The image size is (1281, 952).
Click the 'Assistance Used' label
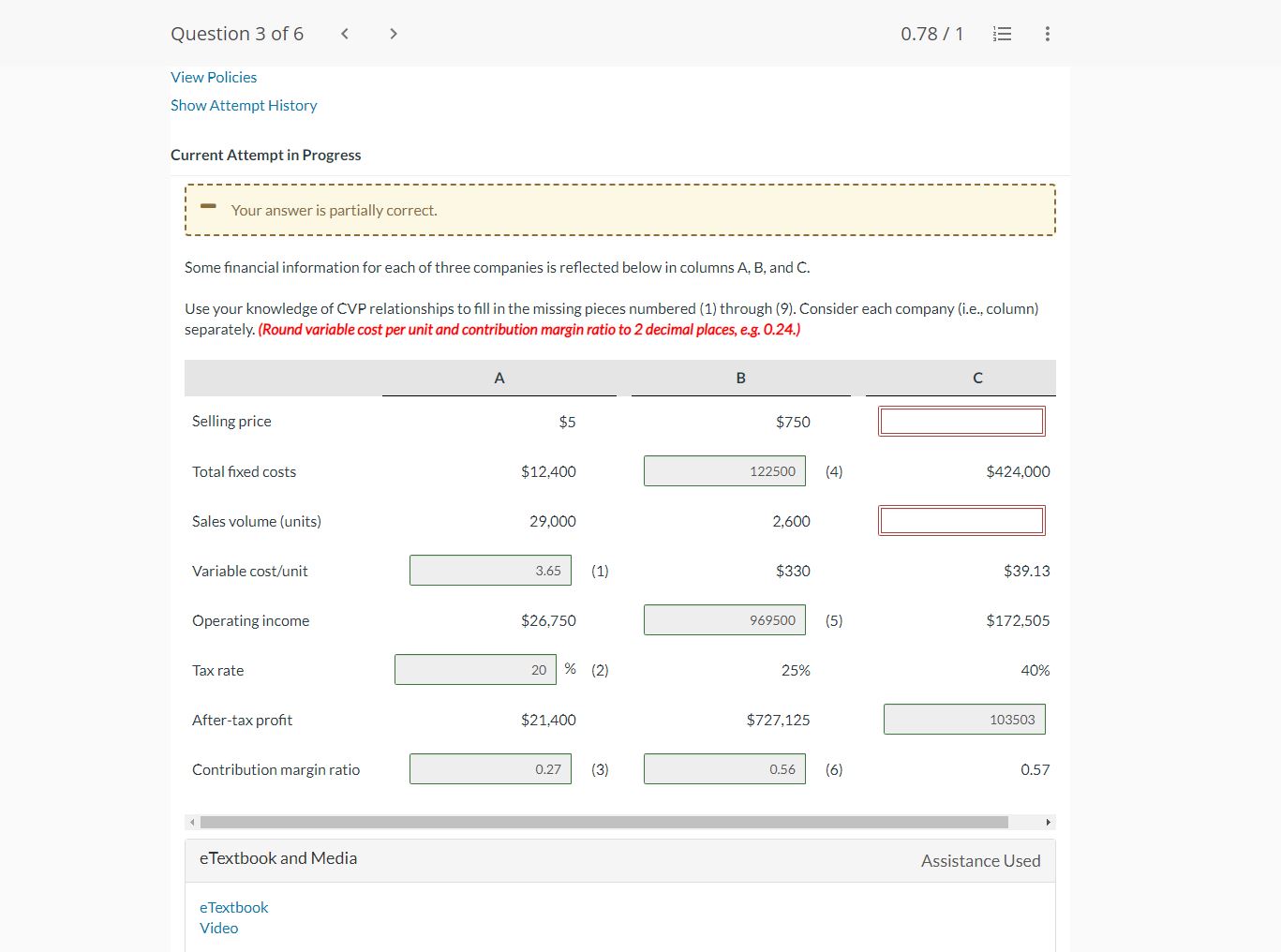[980, 861]
